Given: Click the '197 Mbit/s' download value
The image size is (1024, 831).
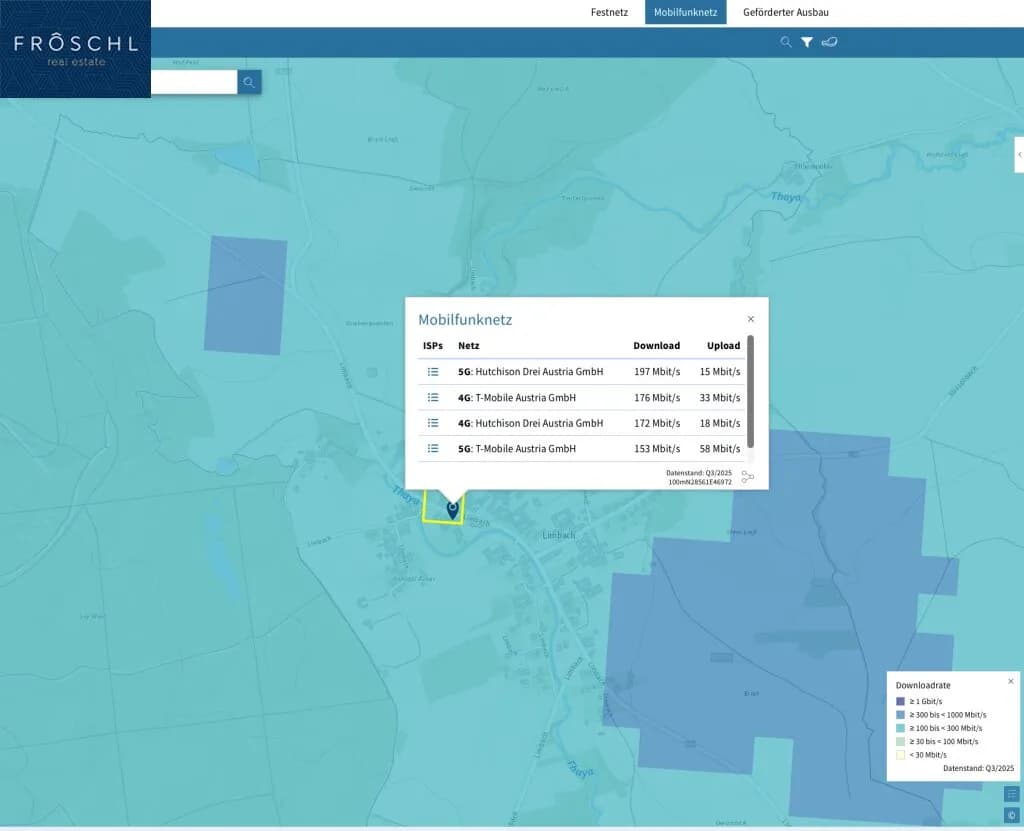Looking at the screenshot, I should 657,372.
